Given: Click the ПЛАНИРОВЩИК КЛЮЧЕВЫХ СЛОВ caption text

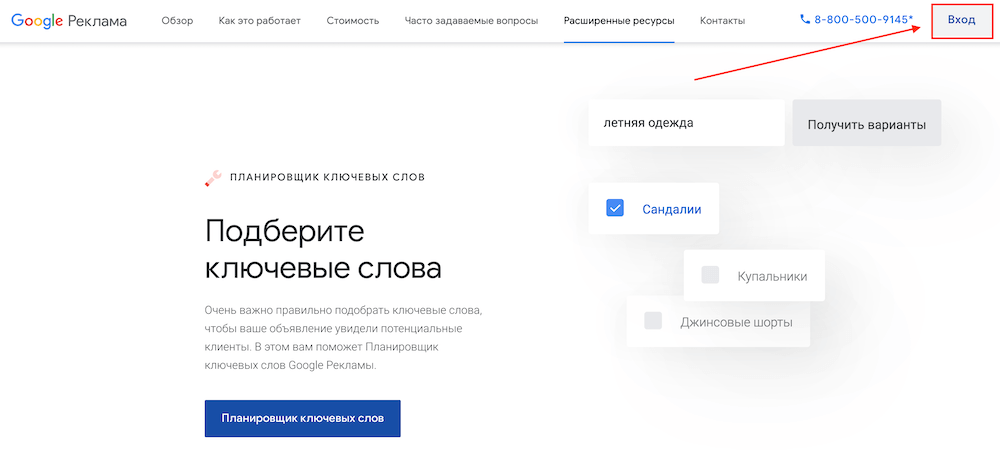Looking at the screenshot, I should tap(327, 177).
